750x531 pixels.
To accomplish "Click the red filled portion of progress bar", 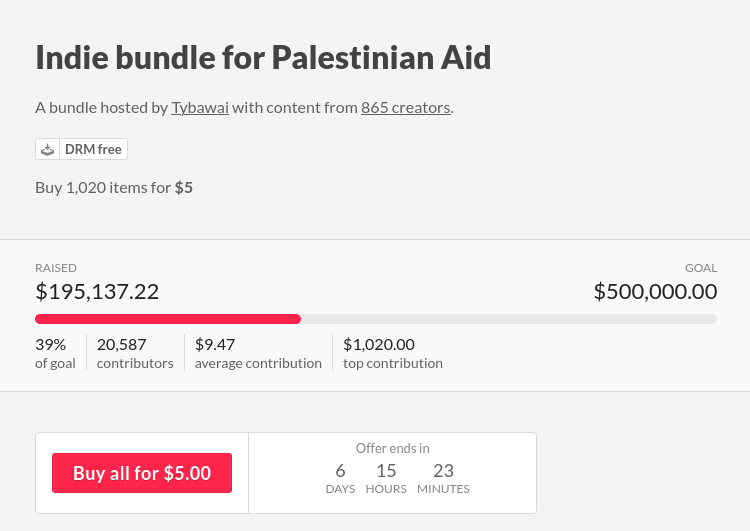I will pyautogui.click(x=168, y=319).
